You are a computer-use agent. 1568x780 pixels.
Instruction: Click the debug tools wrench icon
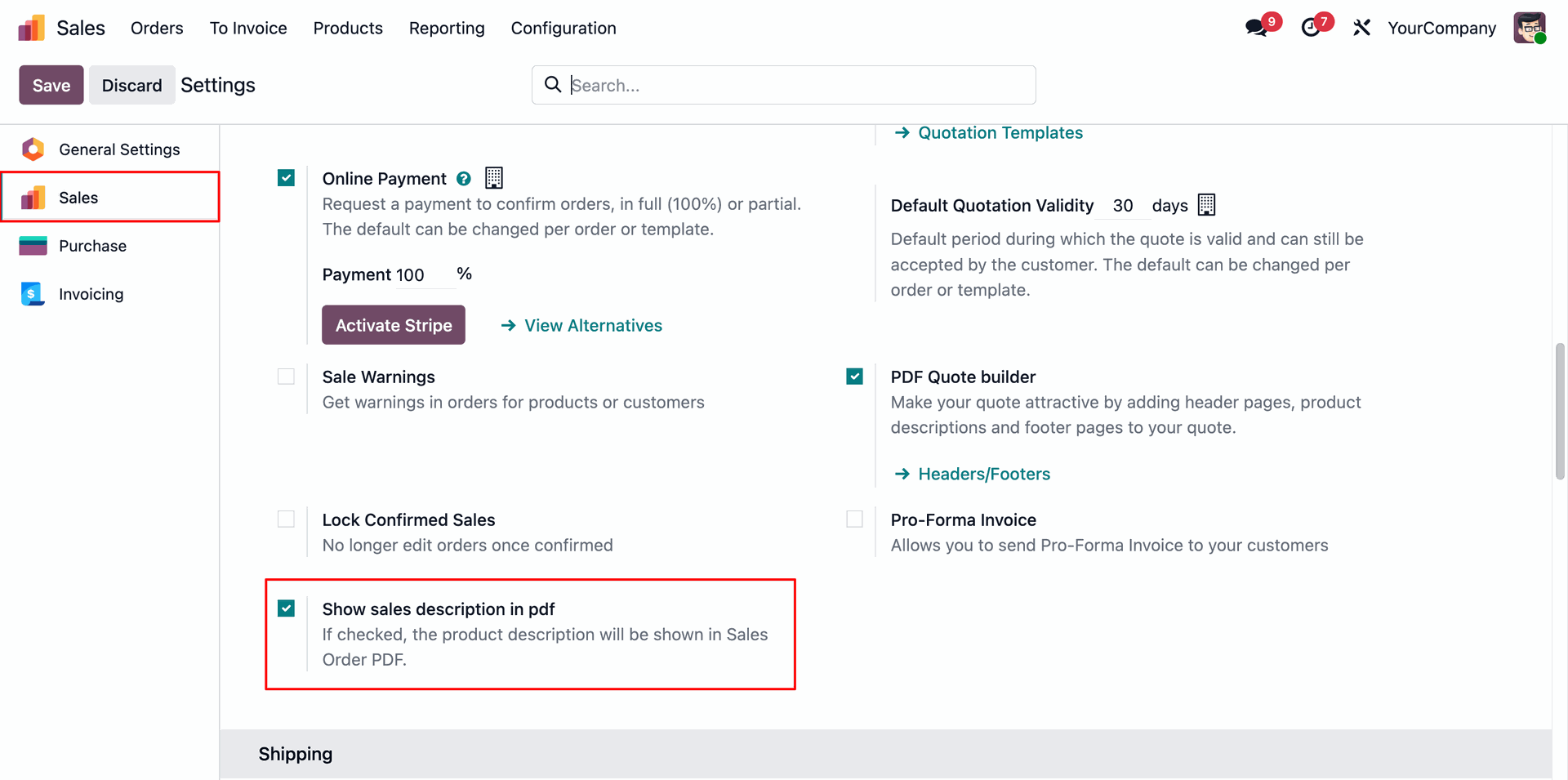point(1361,28)
